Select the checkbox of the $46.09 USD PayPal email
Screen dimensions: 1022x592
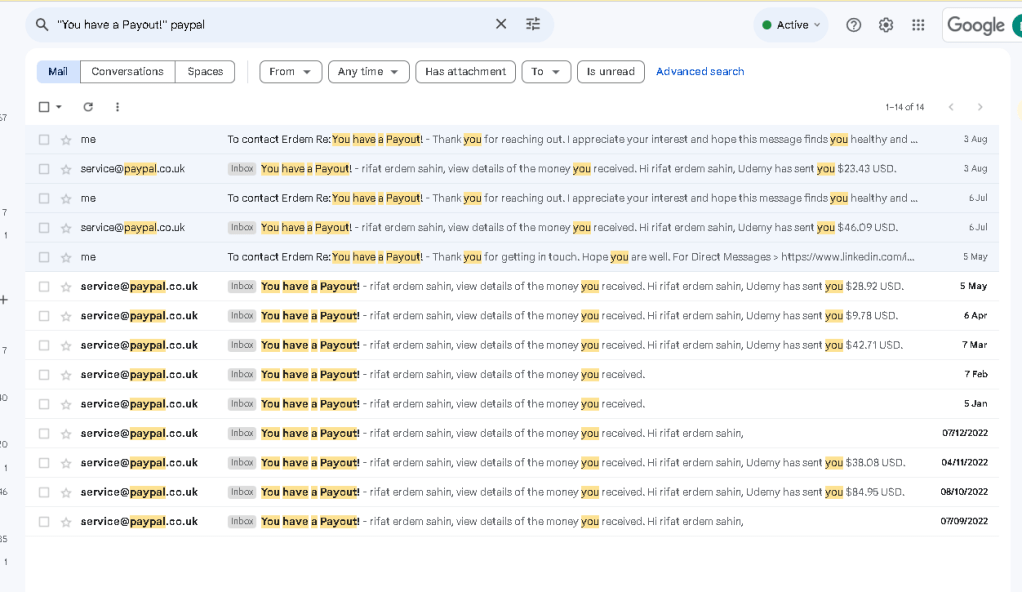click(x=44, y=228)
